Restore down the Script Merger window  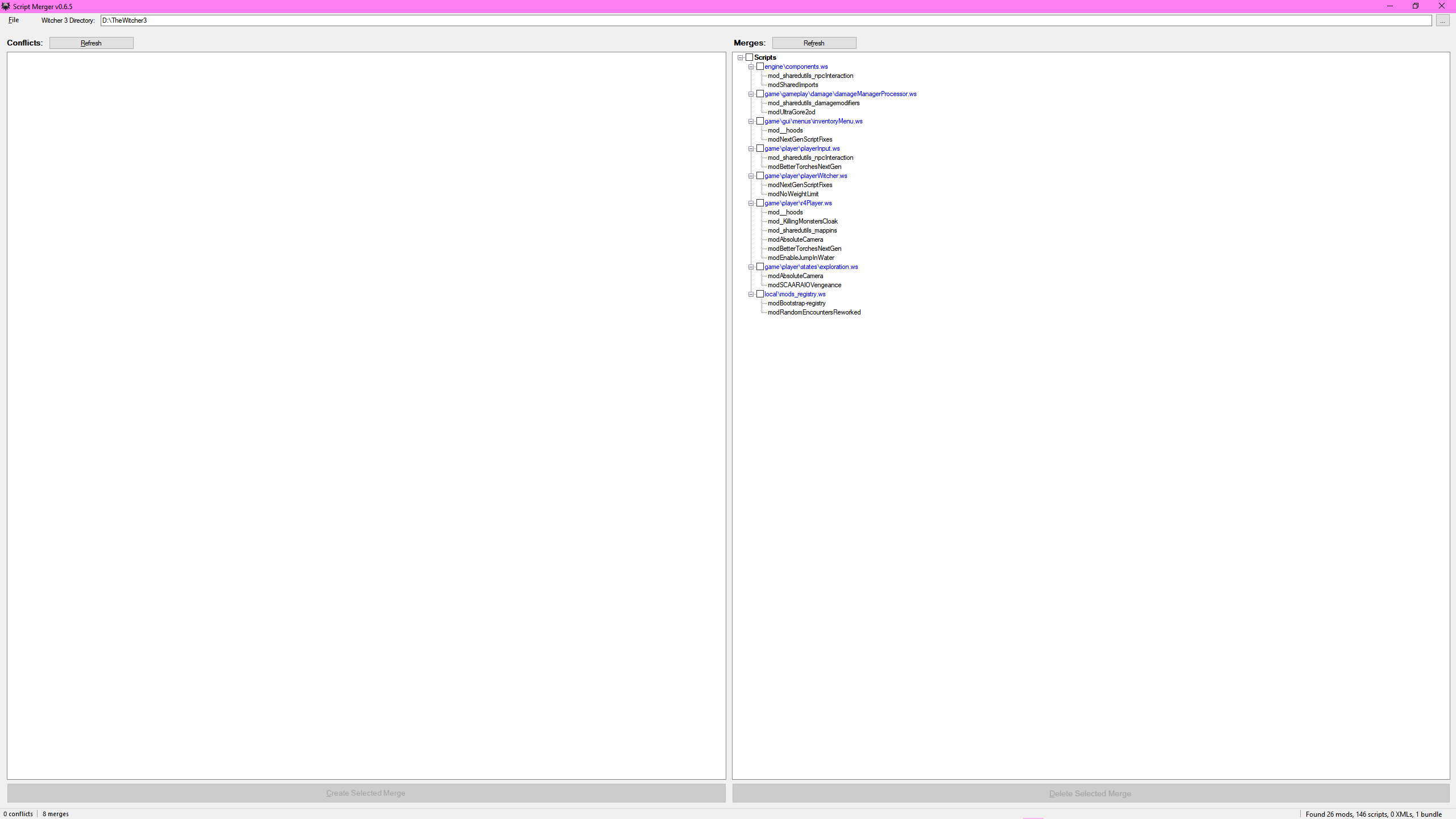[x=1415, y=6]
